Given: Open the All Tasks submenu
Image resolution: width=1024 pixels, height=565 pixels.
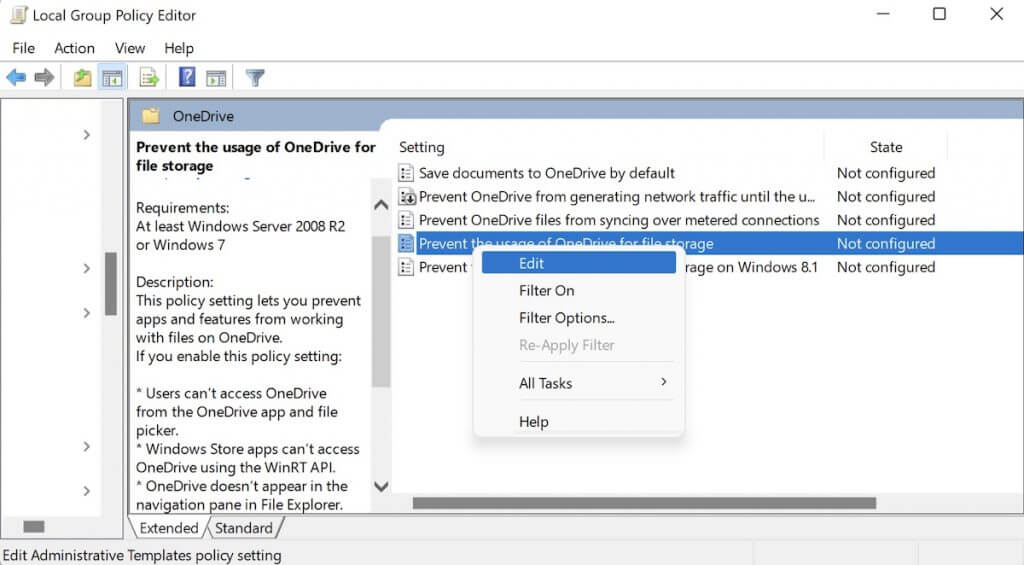Looking at the screenshot, I should [x=579, y=383].
